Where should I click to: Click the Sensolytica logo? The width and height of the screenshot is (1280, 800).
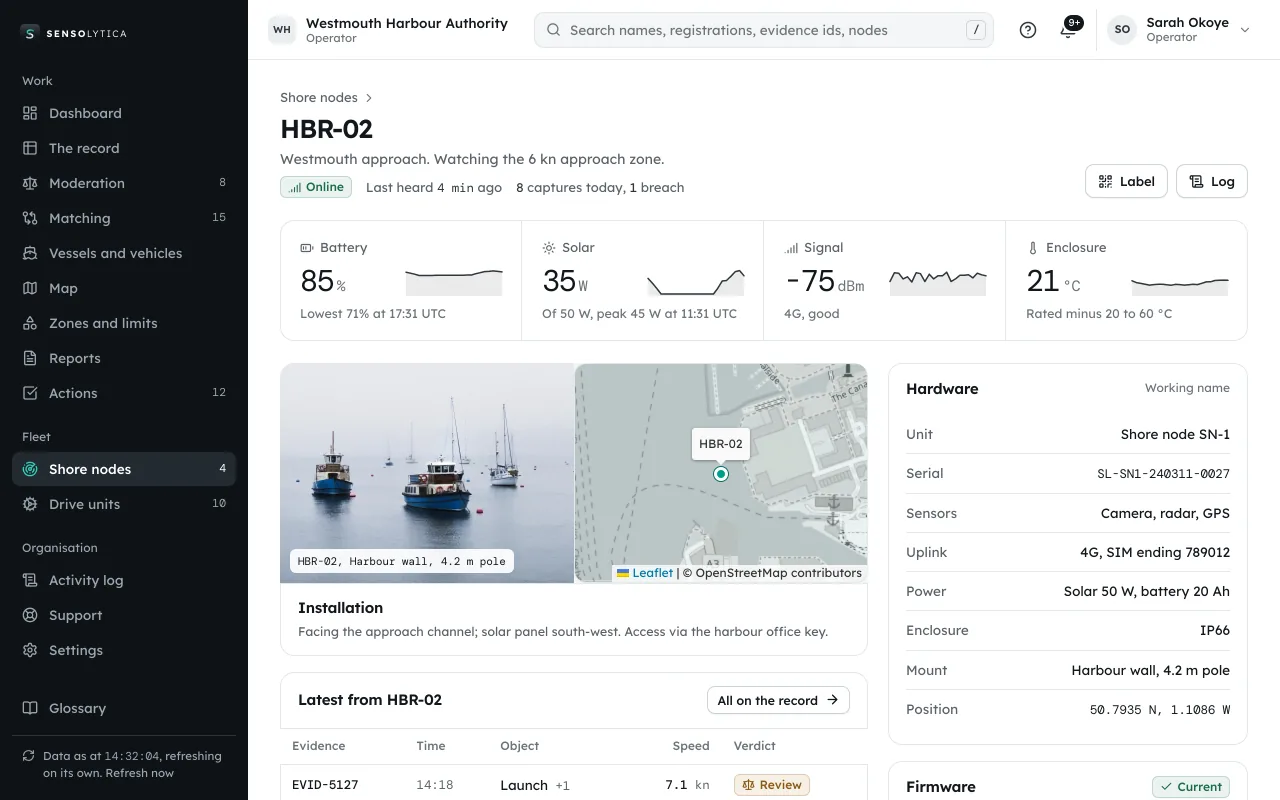tap(73, 33)
